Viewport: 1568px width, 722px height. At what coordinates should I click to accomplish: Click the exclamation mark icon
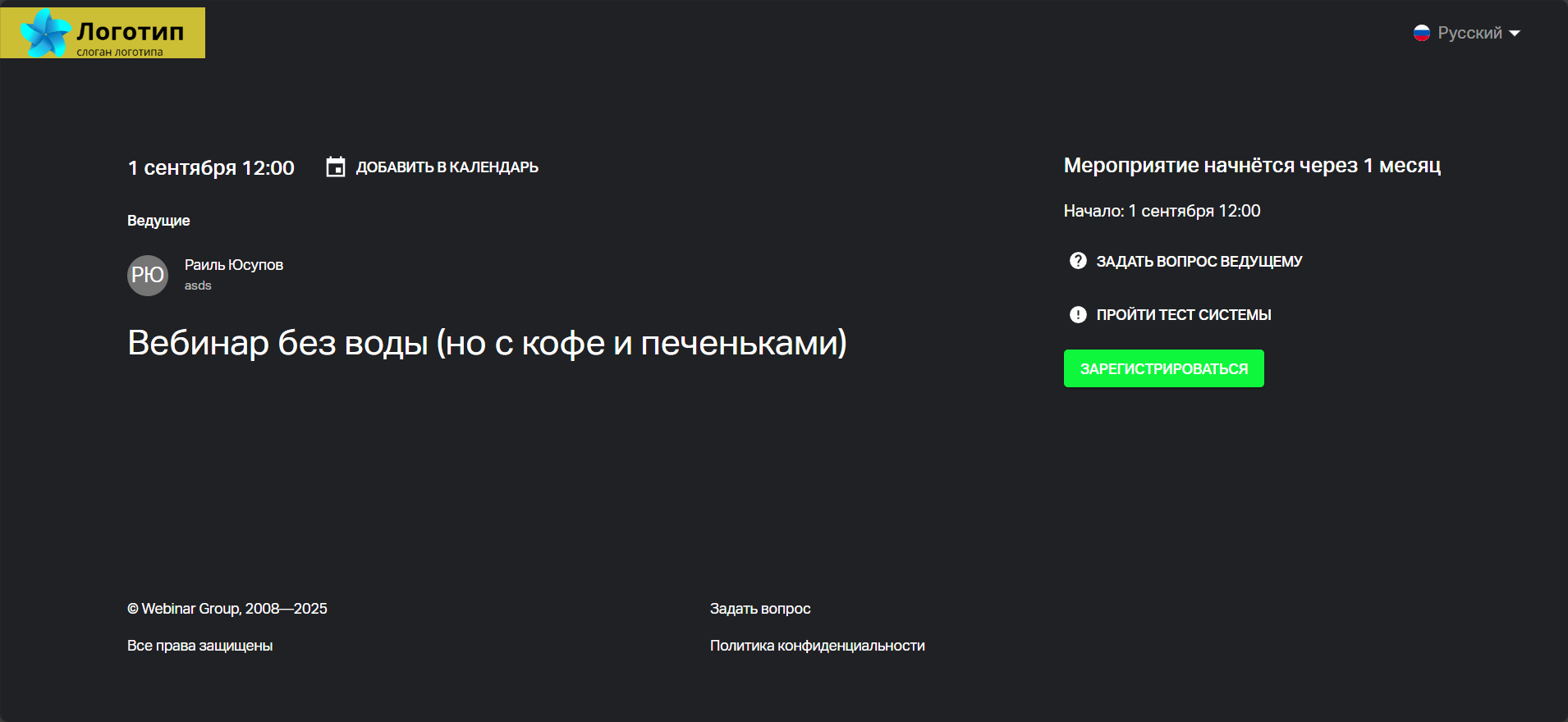(1078, 314)
